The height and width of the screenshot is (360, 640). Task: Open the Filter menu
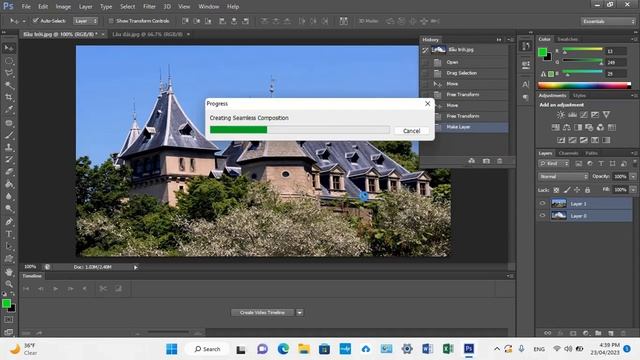(149, 7)
